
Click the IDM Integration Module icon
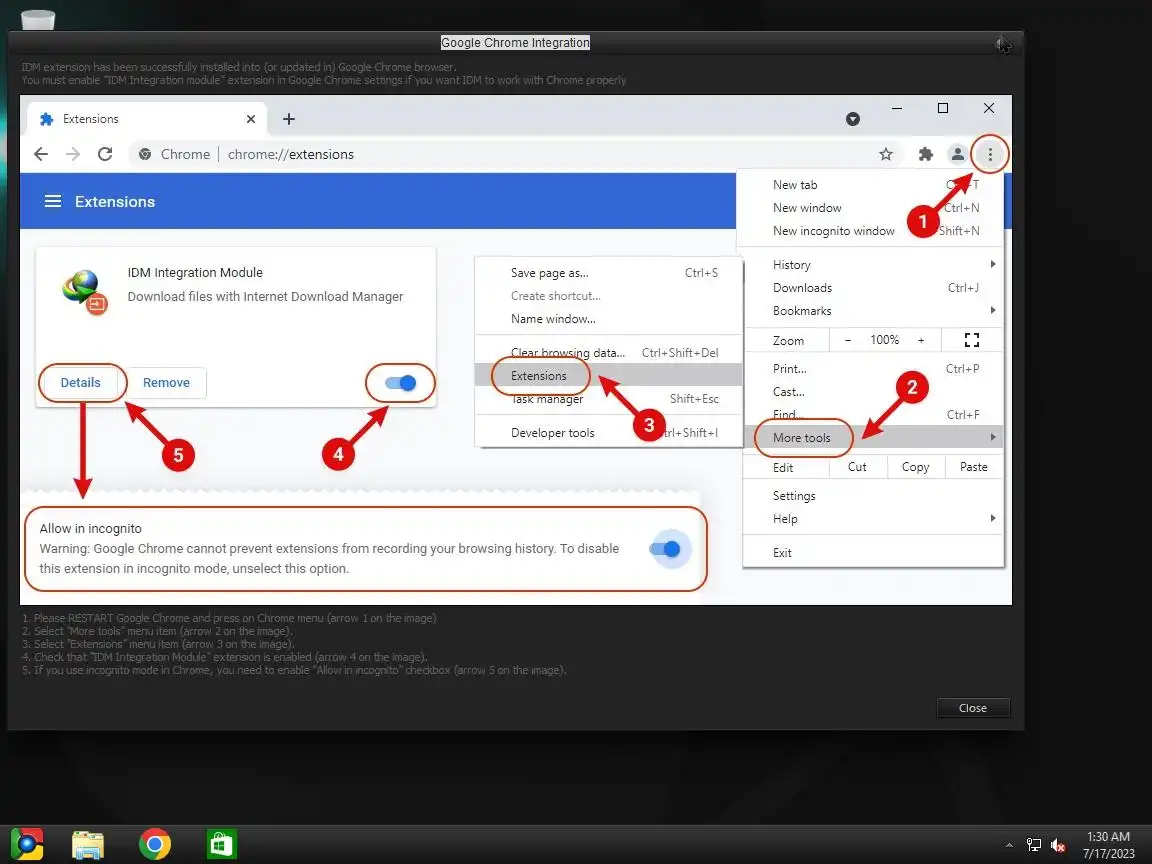[84, 292]
